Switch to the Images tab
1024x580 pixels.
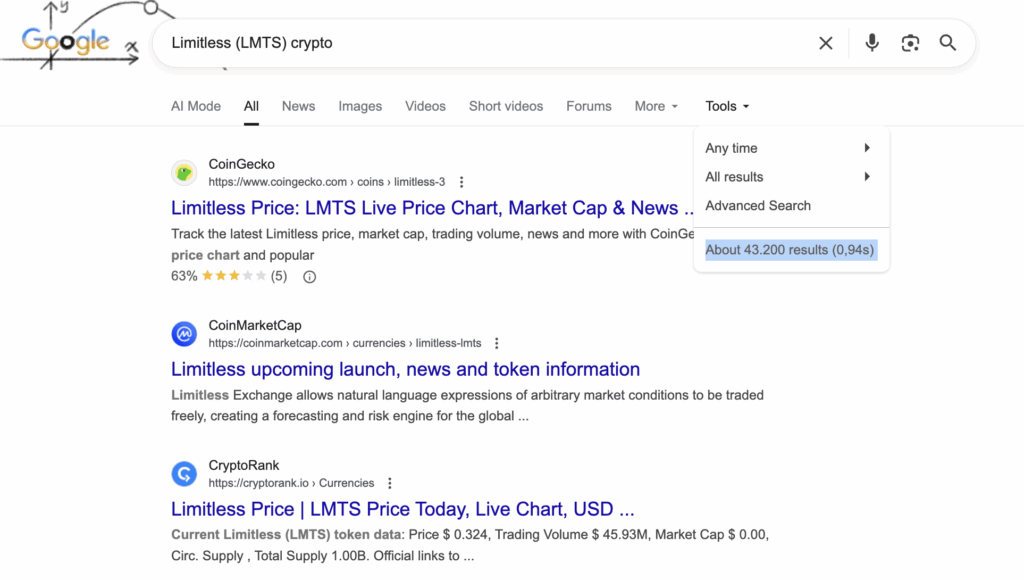tap(360, 106)
